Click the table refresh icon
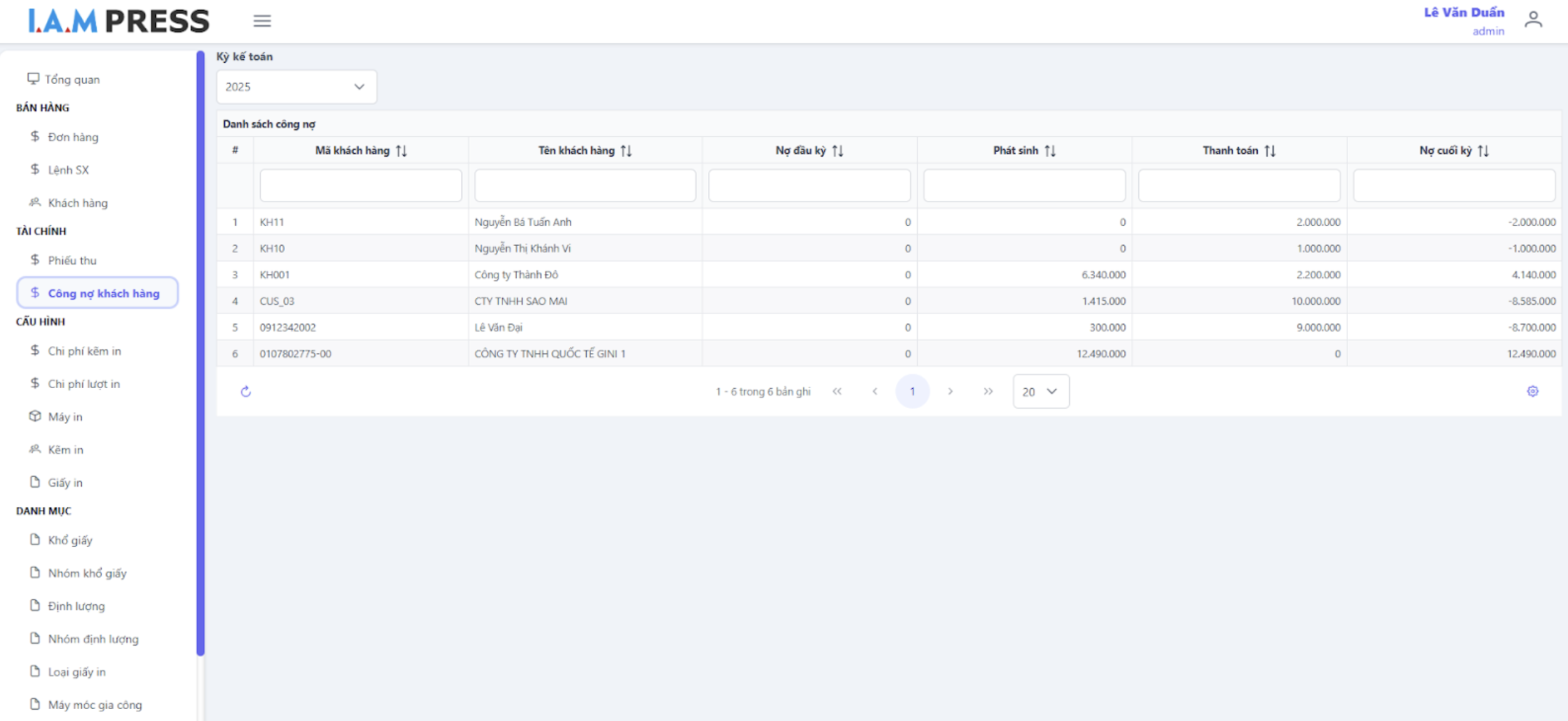 coord(246,391)
